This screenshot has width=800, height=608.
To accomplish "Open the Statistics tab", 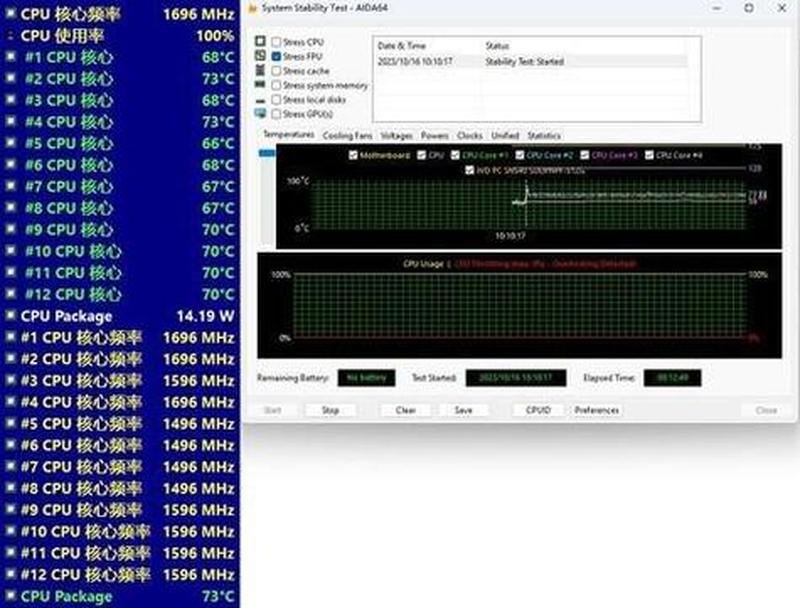I will [x=544, y=135].
